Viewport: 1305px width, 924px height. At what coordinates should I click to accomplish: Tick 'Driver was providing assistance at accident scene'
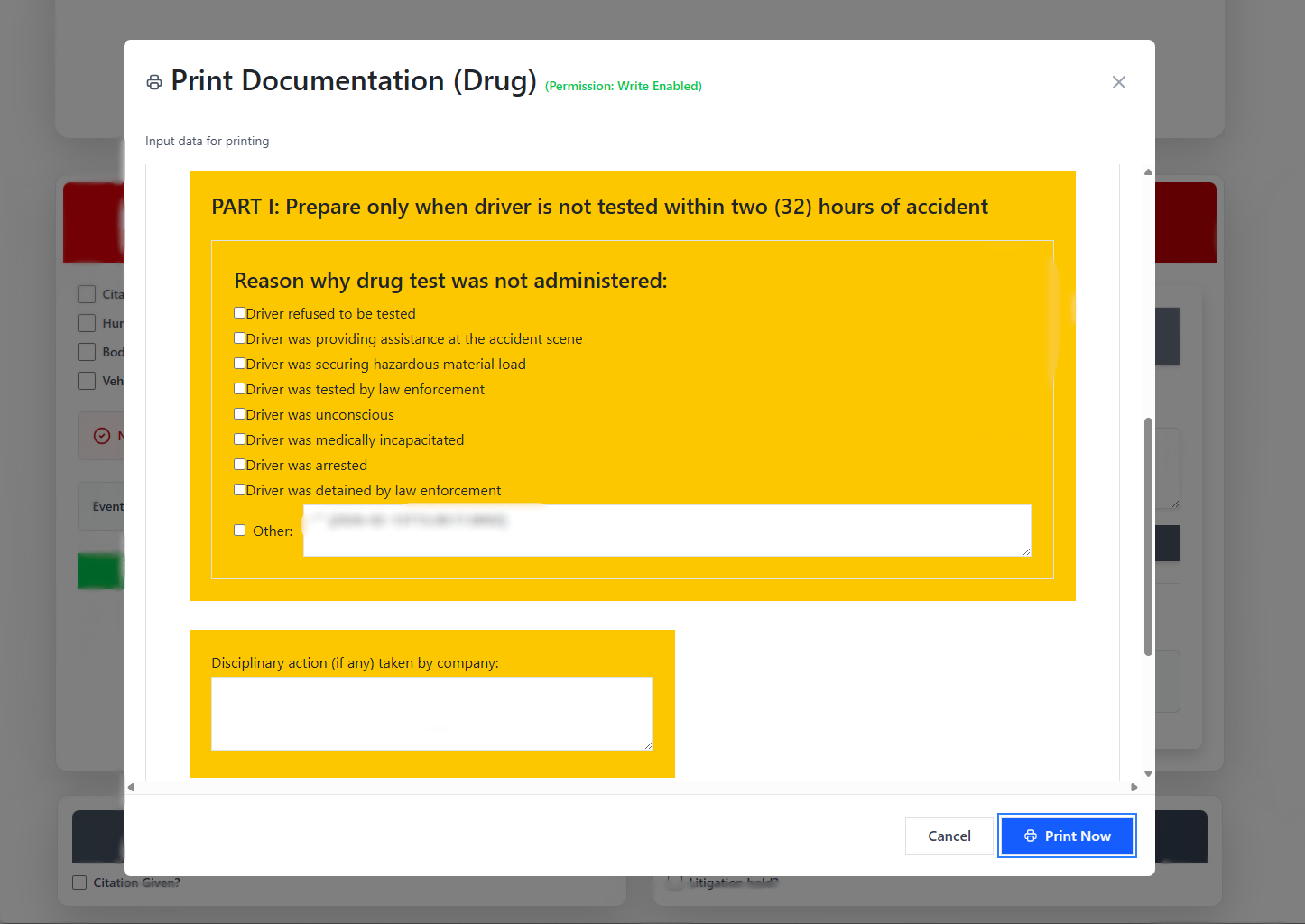click(x=240, y=338)
